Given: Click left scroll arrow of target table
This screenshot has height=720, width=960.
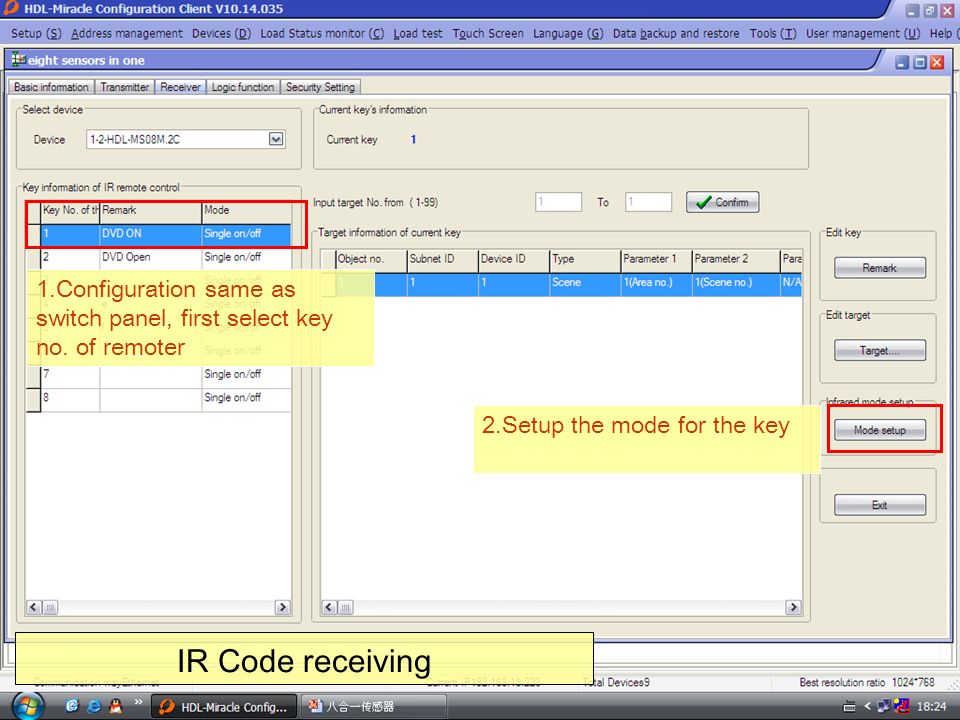Looking at the screenshot, I should [329, 607].
